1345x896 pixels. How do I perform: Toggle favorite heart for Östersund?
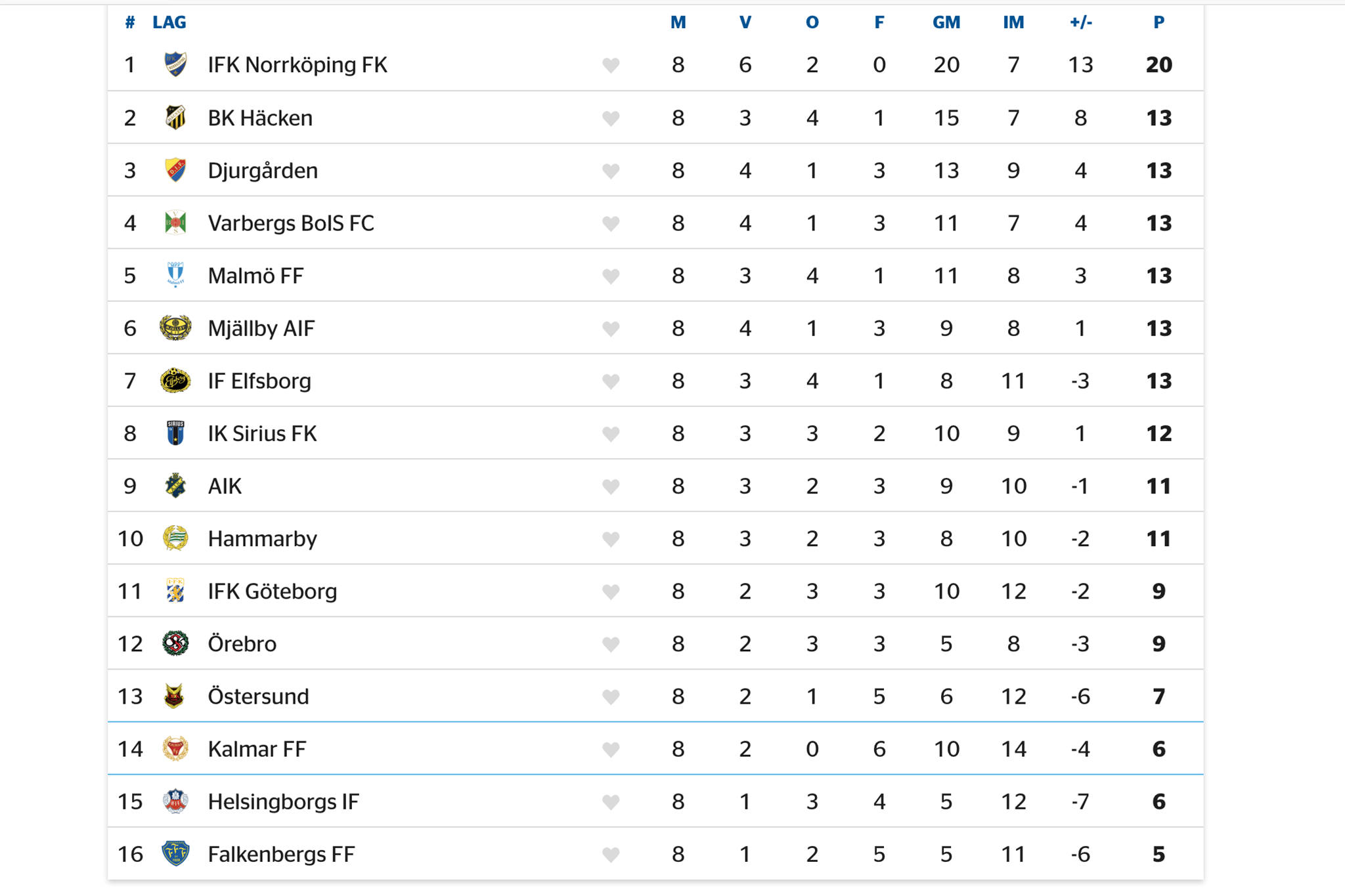tap(611, 696)
